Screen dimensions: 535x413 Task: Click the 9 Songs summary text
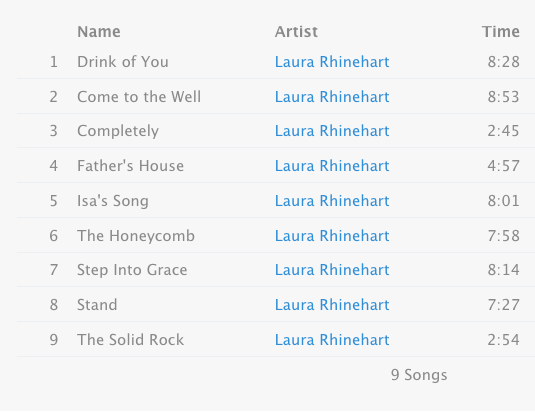tap(419, 375)
